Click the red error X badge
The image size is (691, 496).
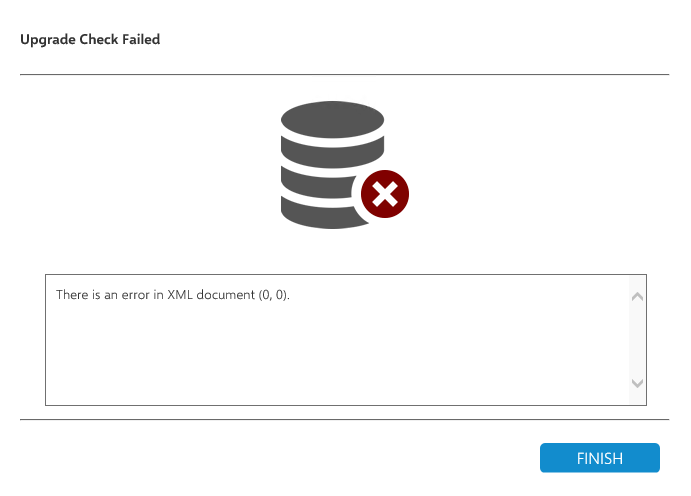click(384, 194)
